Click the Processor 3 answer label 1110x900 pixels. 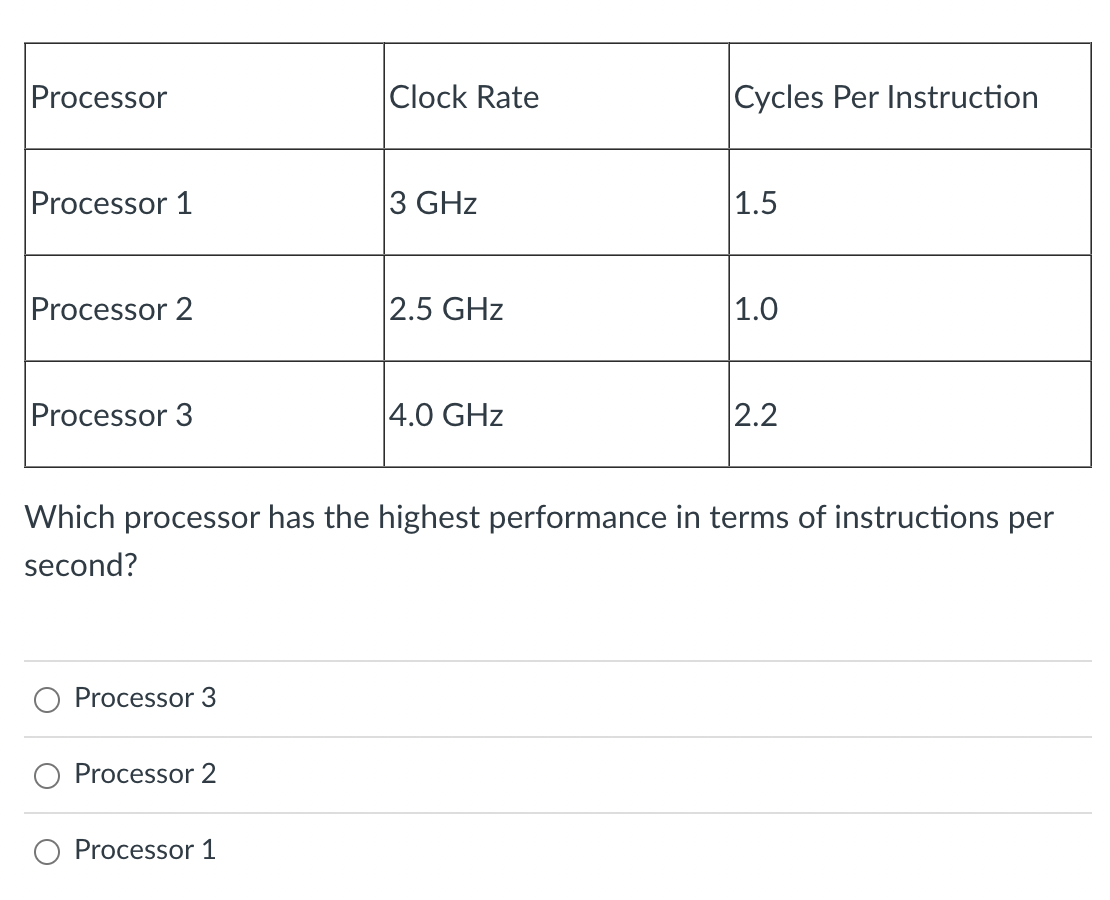coord(144,699)
